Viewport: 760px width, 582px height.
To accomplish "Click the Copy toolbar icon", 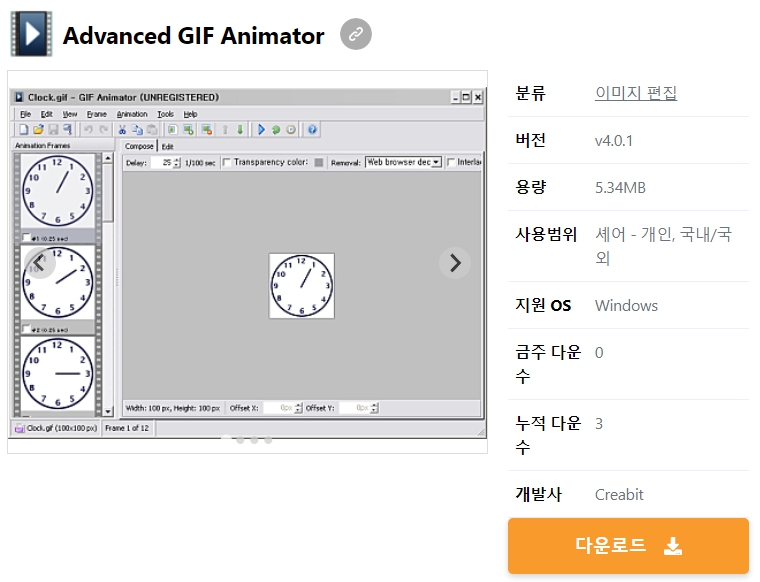I will click(137, 129).
